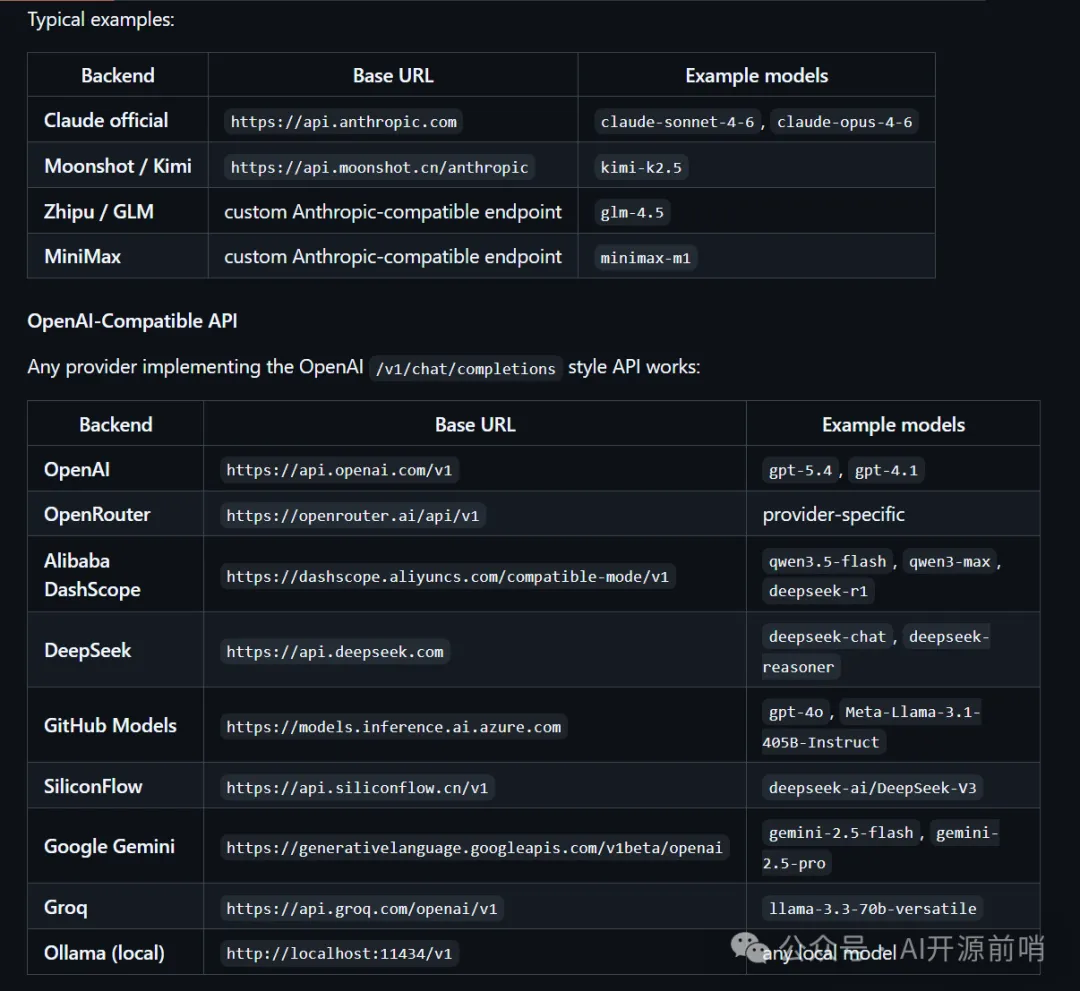Click the OpenAI backend cell
The width and height of the screenshot is (1080, 991).
coord(115,469)
